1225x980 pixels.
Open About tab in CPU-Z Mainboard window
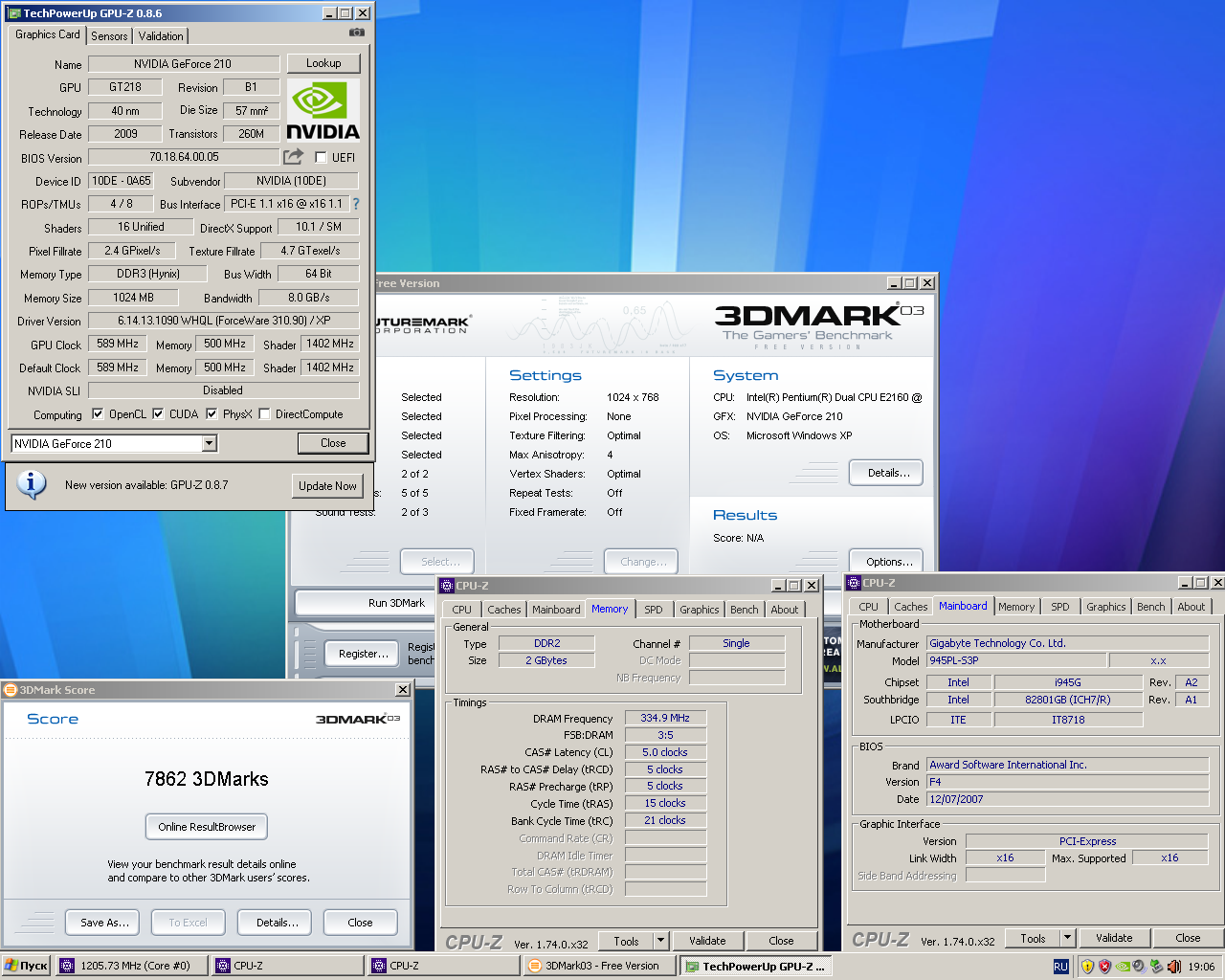click(x=1191, y=607)
